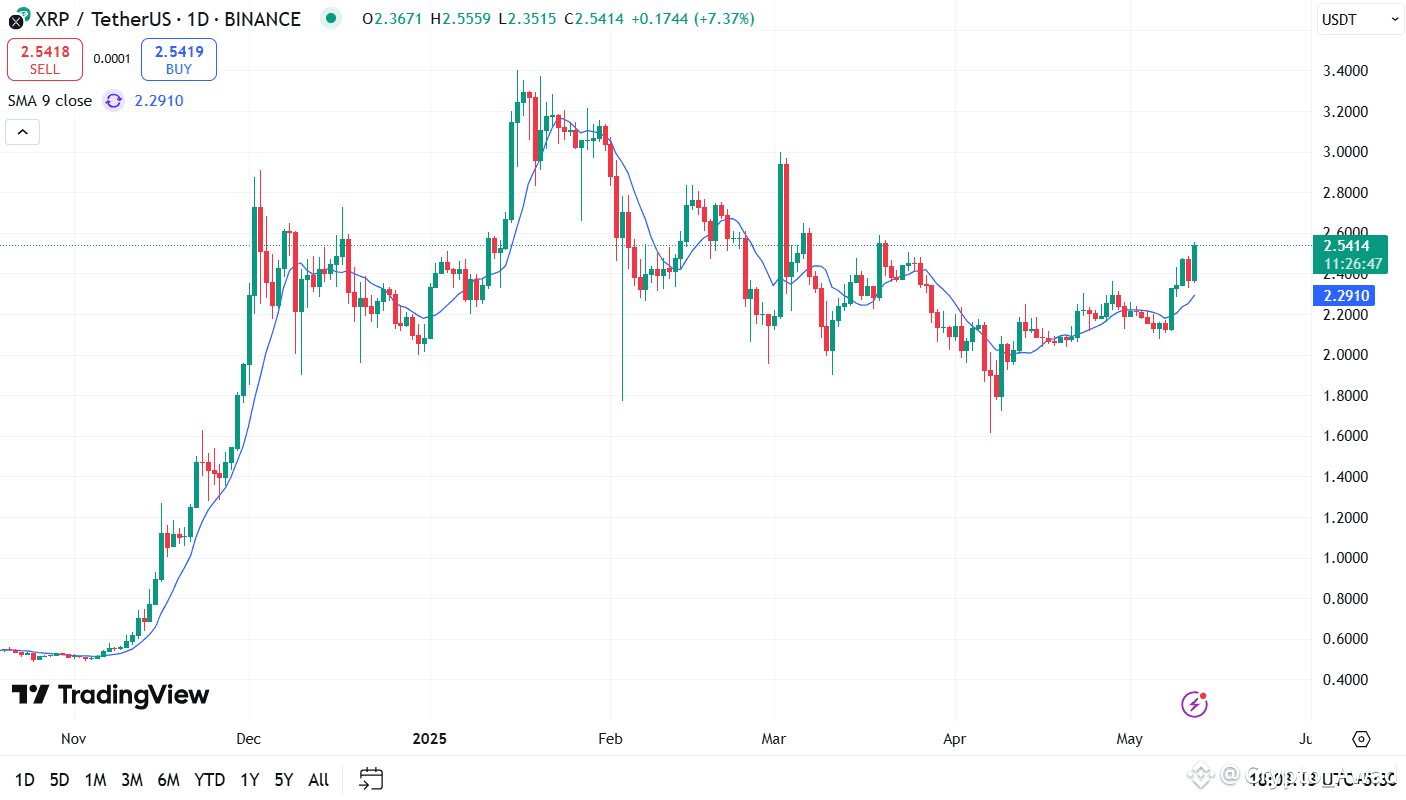Click the blue BUY 2.5419 button
The height and width of the screenshot is (800, 1406).
pos(178,59)
